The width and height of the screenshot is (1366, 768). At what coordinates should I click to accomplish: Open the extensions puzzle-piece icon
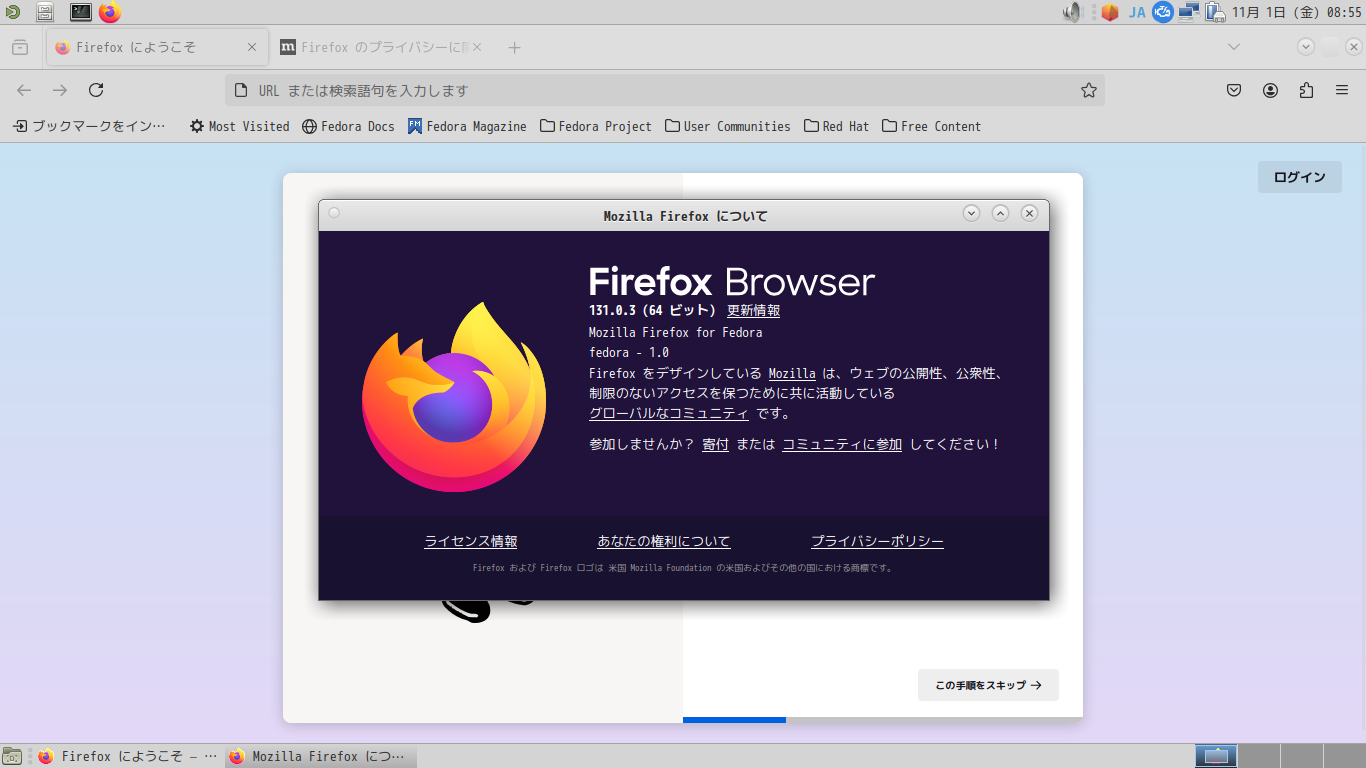[x=1306, y=90]
